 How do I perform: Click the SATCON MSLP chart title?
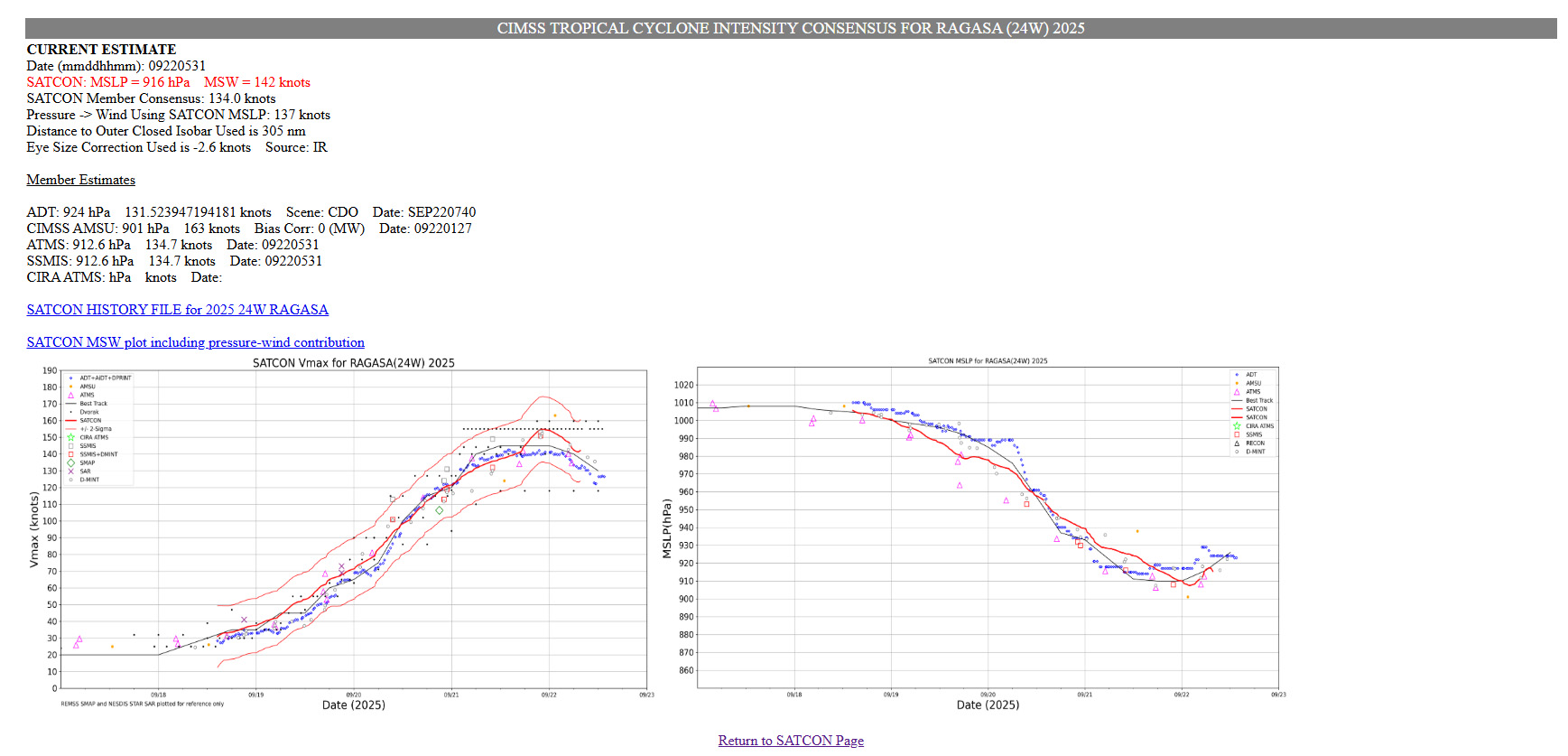[x=988, y=361]
